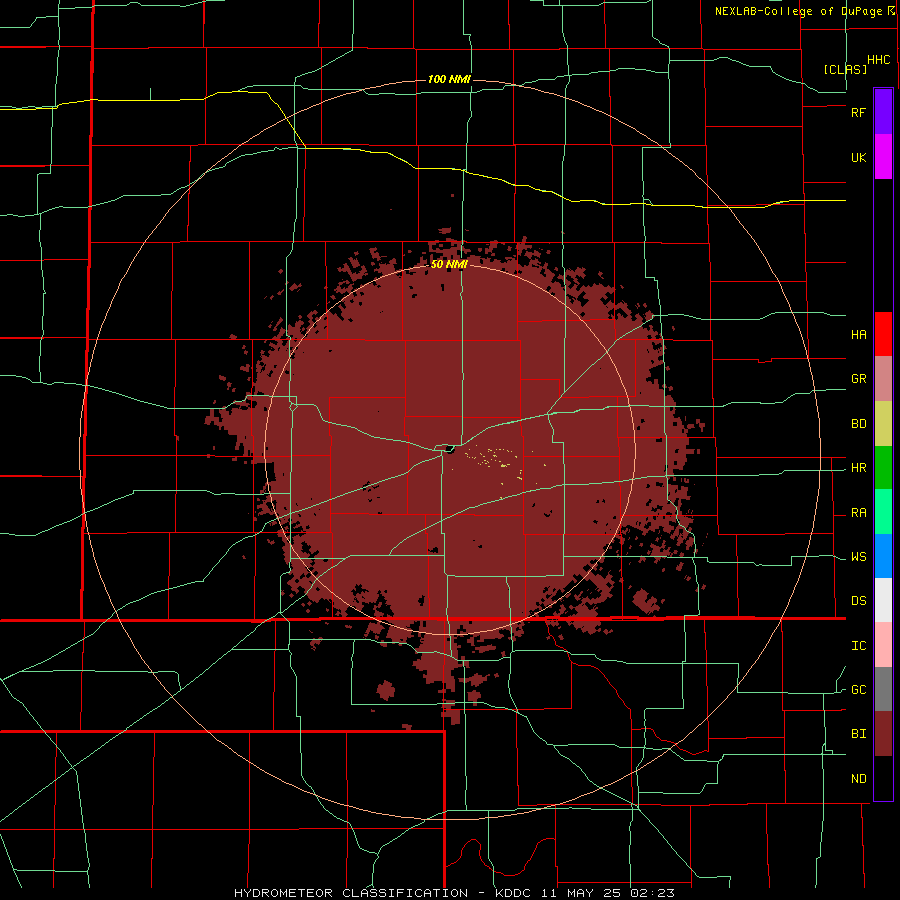Click the 100 NMI range ring label
The height and width of the screenshot is (900, 900).
point(449,79)
